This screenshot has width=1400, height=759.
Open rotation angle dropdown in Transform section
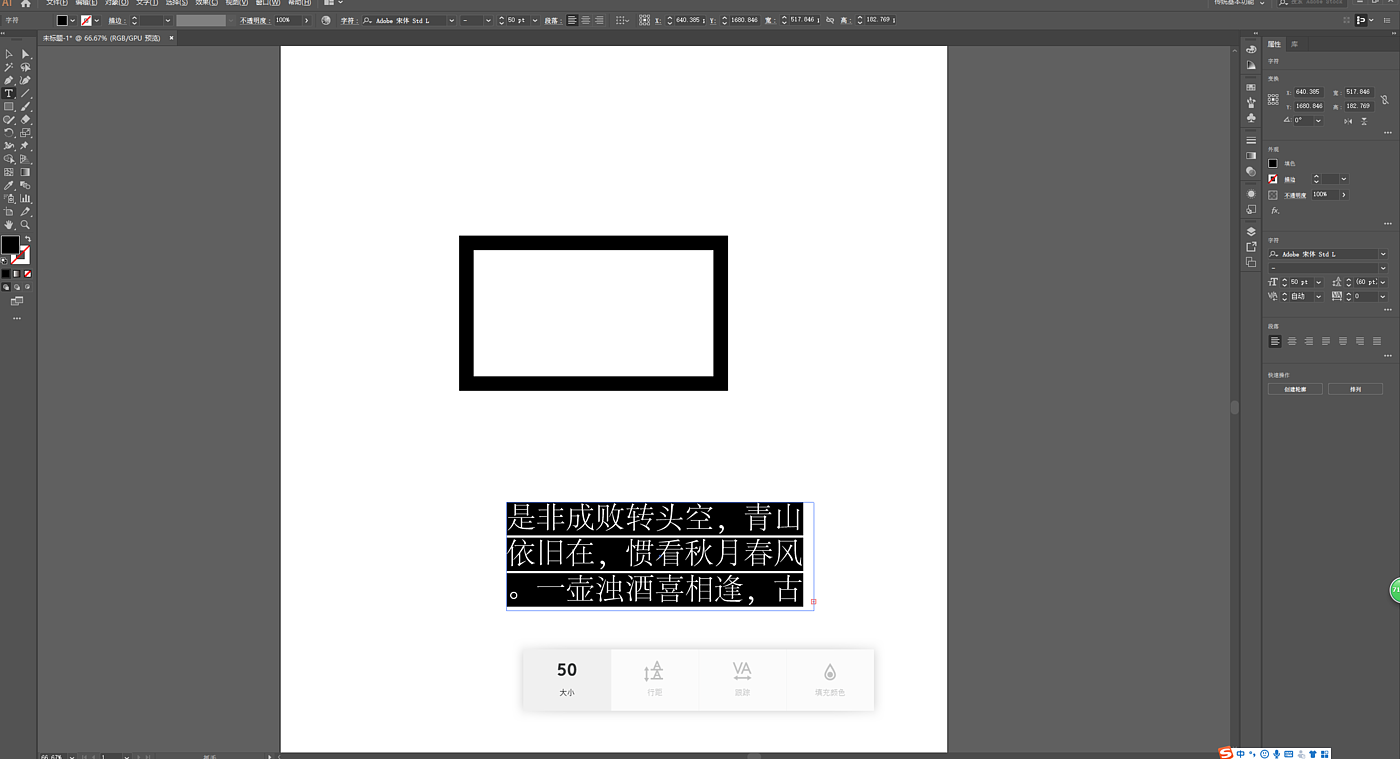pos(1318,120)
